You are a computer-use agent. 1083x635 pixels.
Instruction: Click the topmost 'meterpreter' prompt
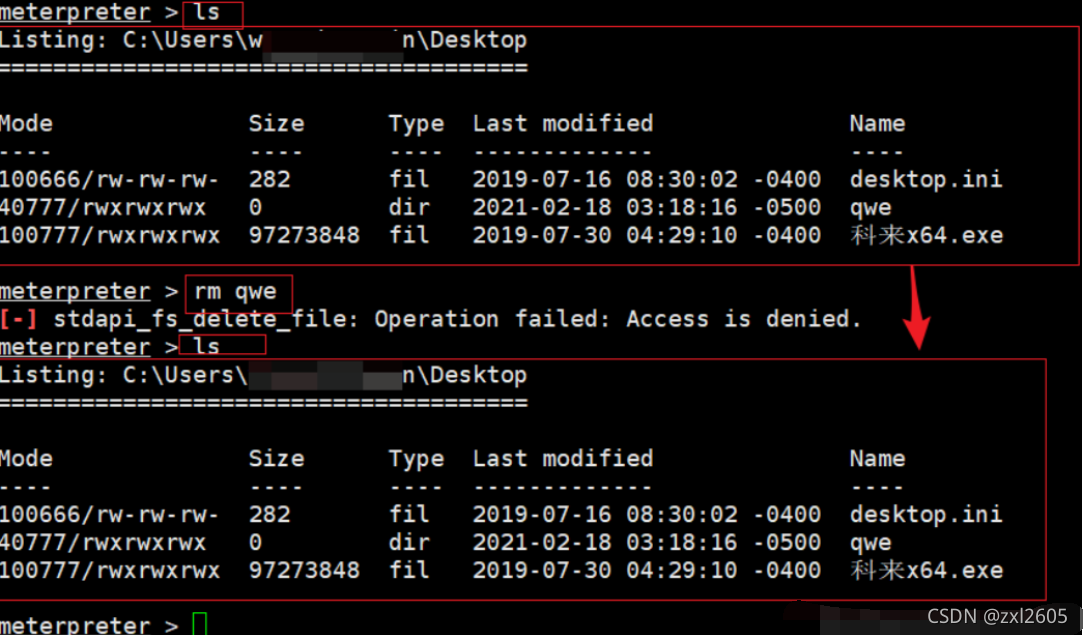click(75, 12)
